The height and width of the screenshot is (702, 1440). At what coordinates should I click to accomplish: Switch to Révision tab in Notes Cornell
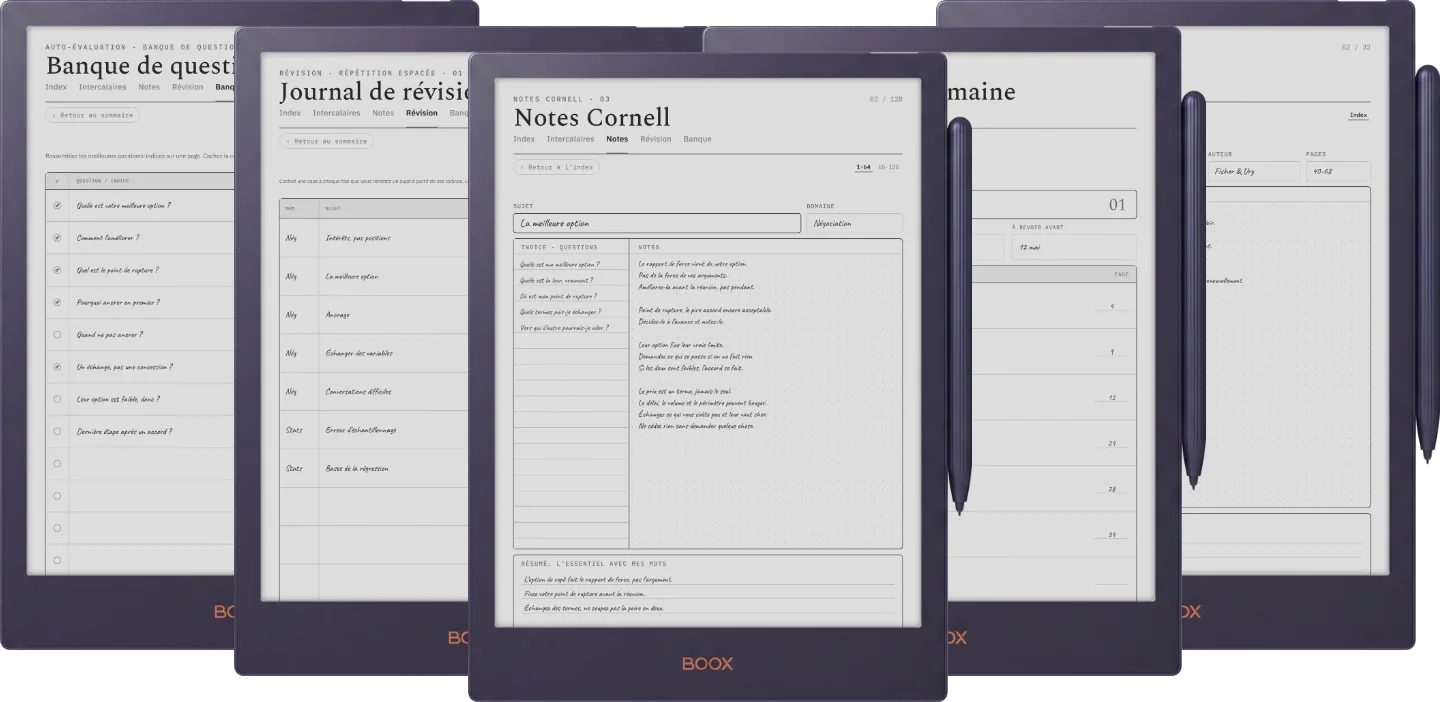(x=656, y=139)
